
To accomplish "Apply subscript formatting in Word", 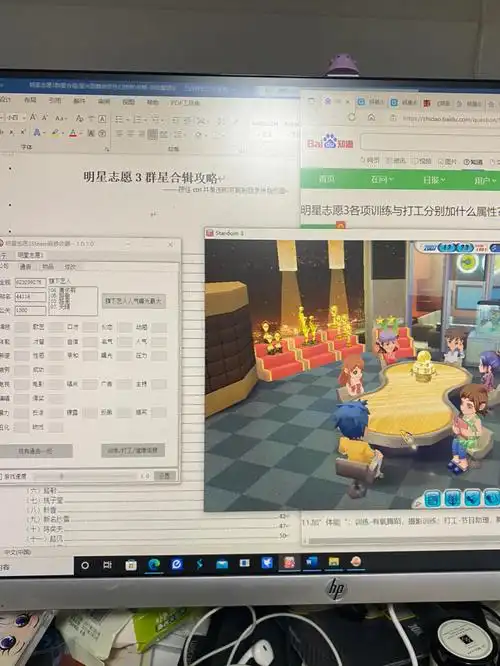I will coord(12,133).
